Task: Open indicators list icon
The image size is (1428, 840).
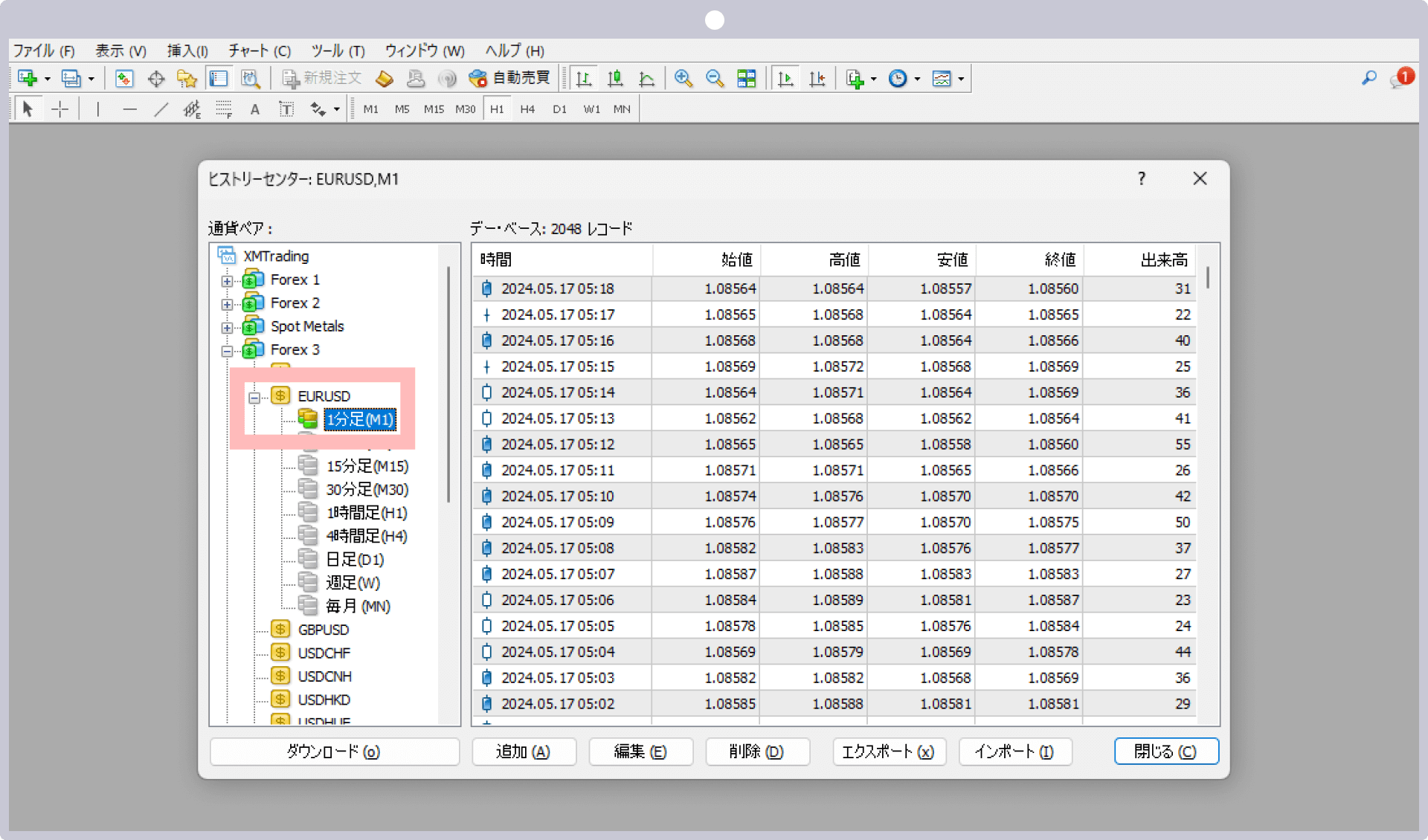Action: tap(855, 78)
